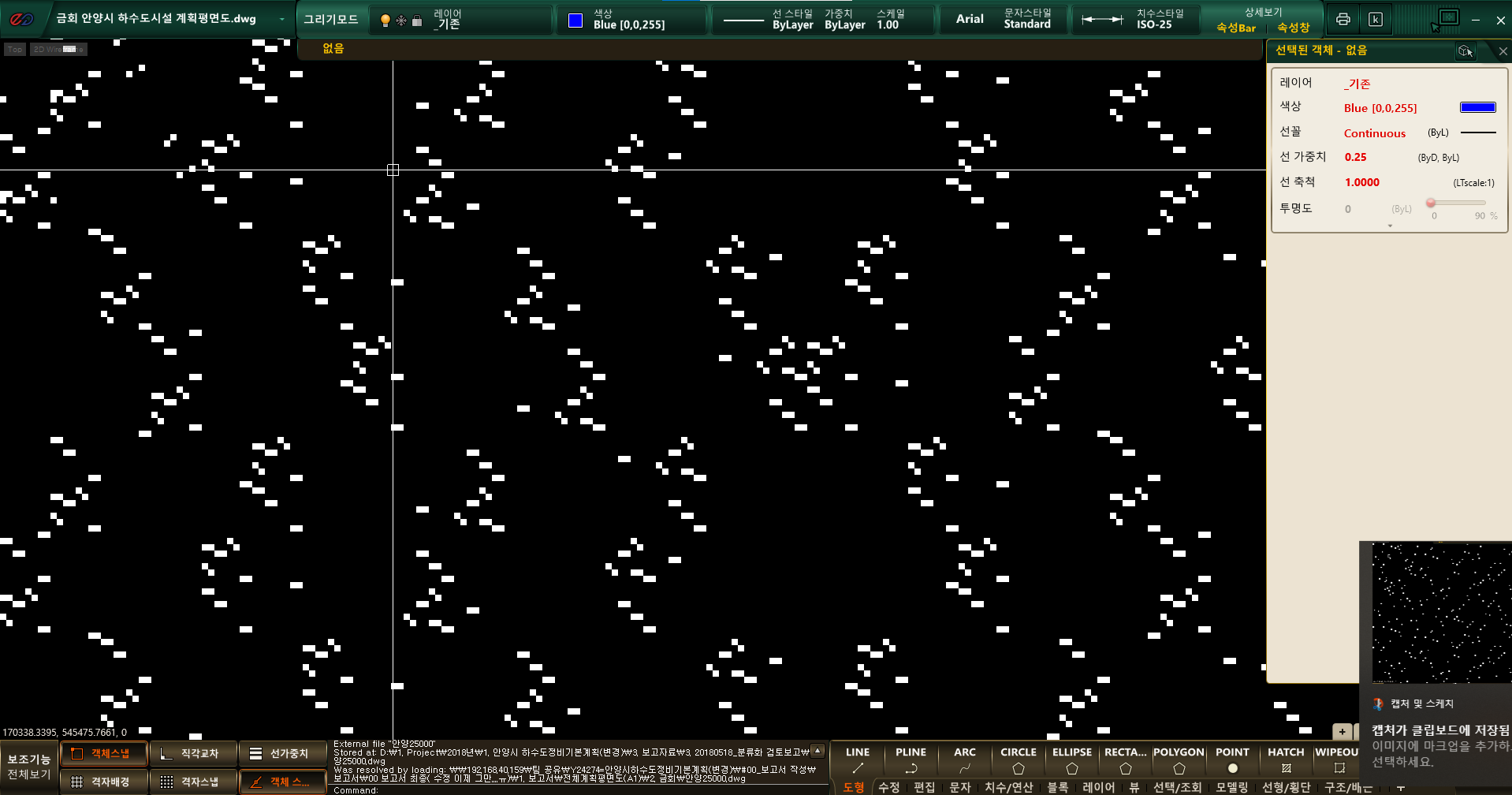The image size is (1512, 795).
Task: Click the K icon button
Action: (x=1376, y=20)
